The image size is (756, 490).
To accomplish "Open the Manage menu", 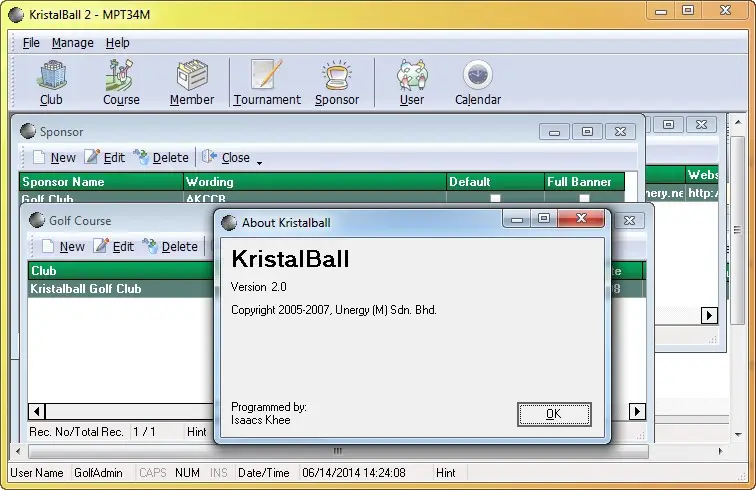I will 73,43.
